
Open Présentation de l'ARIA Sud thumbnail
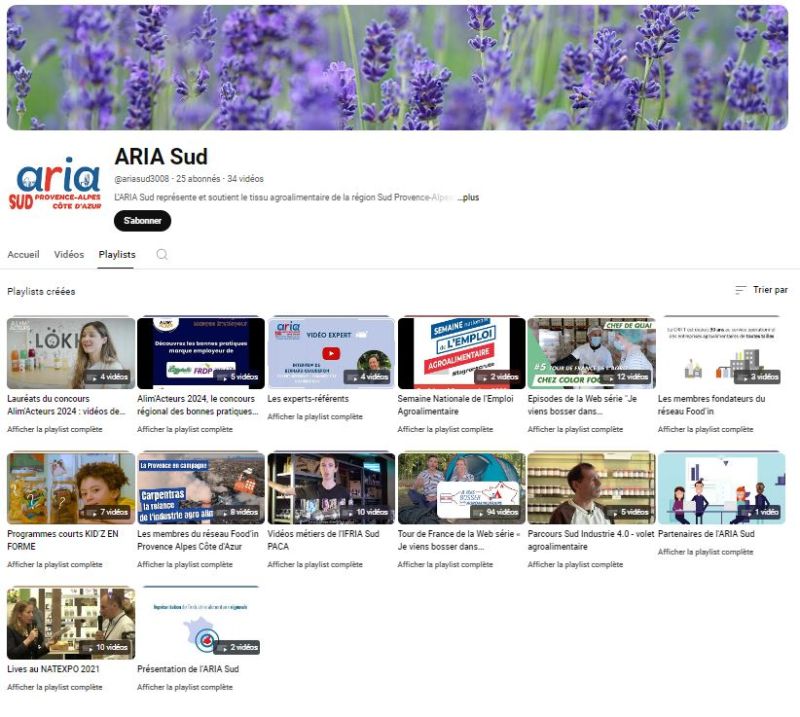(x=201, y=623)
